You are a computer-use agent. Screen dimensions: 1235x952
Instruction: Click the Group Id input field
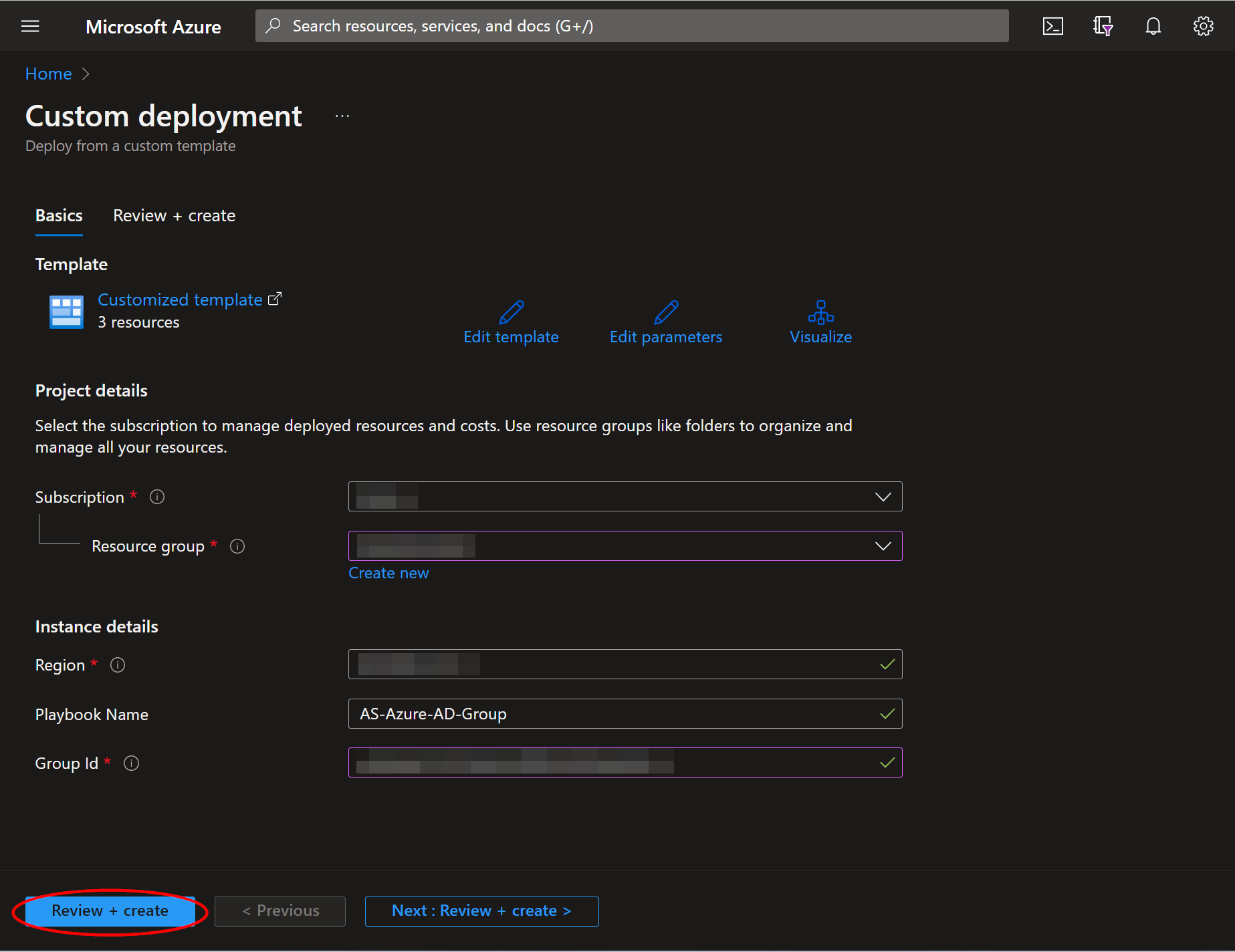pos(625,763)
